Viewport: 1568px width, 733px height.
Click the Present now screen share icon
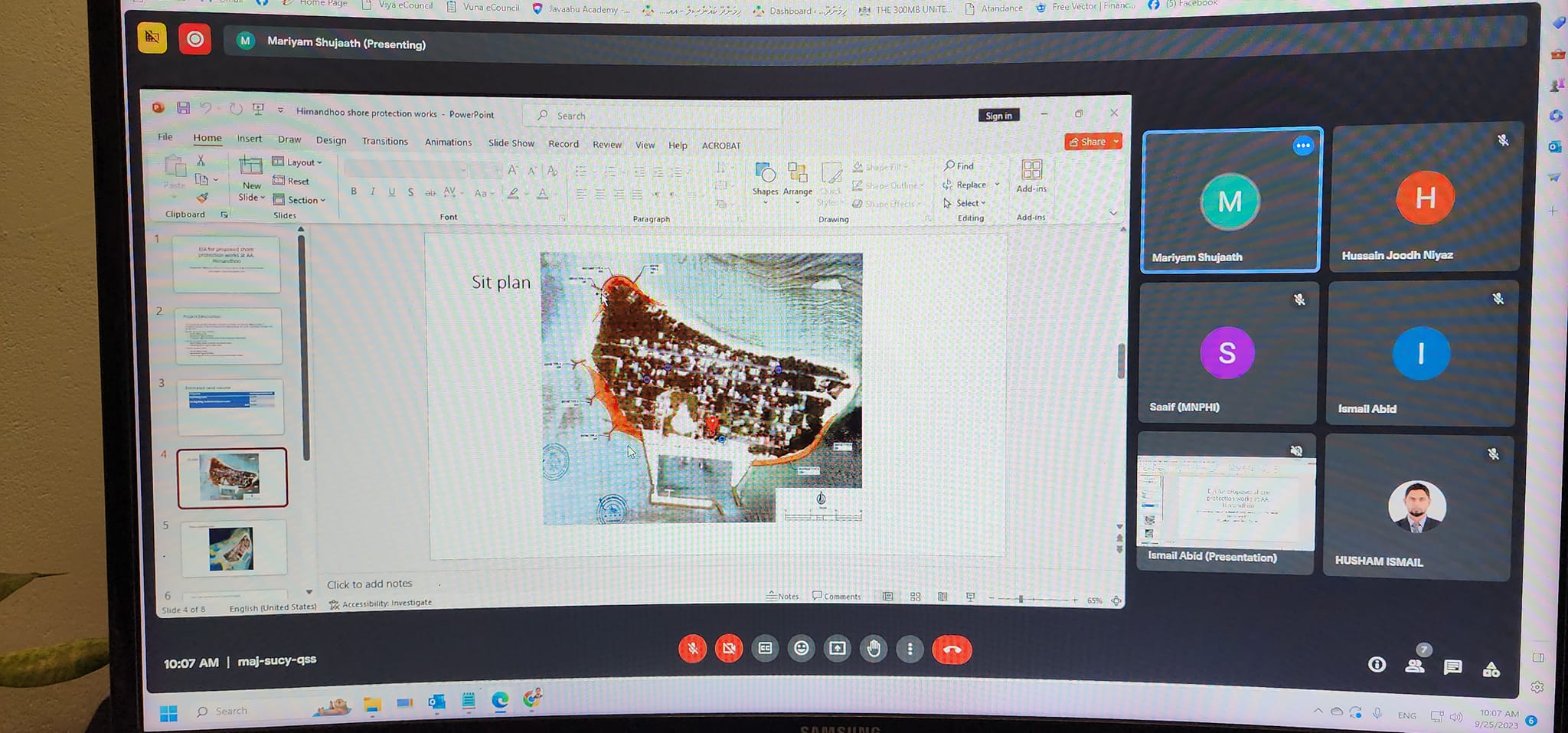point(838,649)
